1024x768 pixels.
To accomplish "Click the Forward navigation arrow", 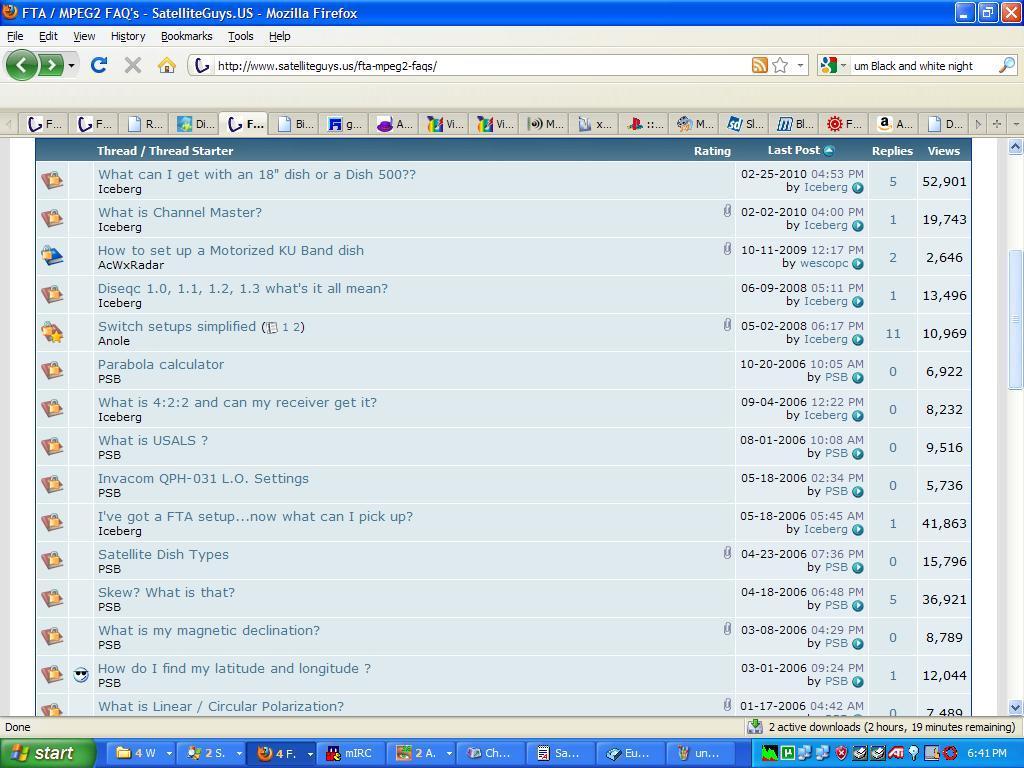I will click(51, 65).
